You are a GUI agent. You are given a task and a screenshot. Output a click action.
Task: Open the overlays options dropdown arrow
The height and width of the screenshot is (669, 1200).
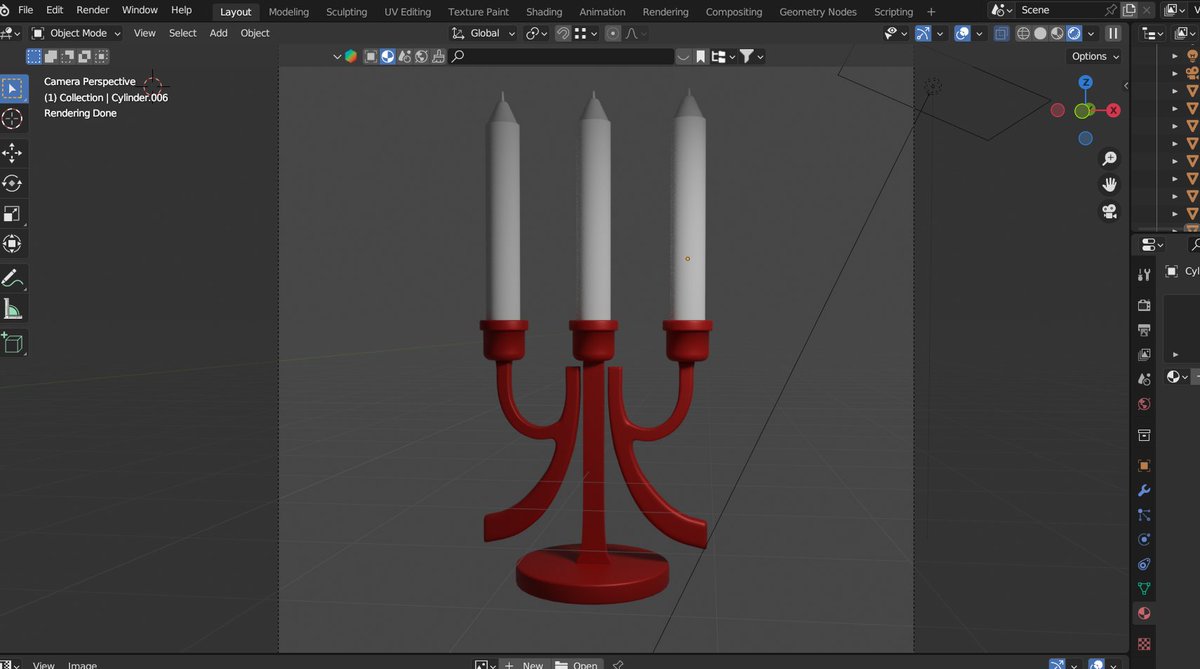(978, 33)
